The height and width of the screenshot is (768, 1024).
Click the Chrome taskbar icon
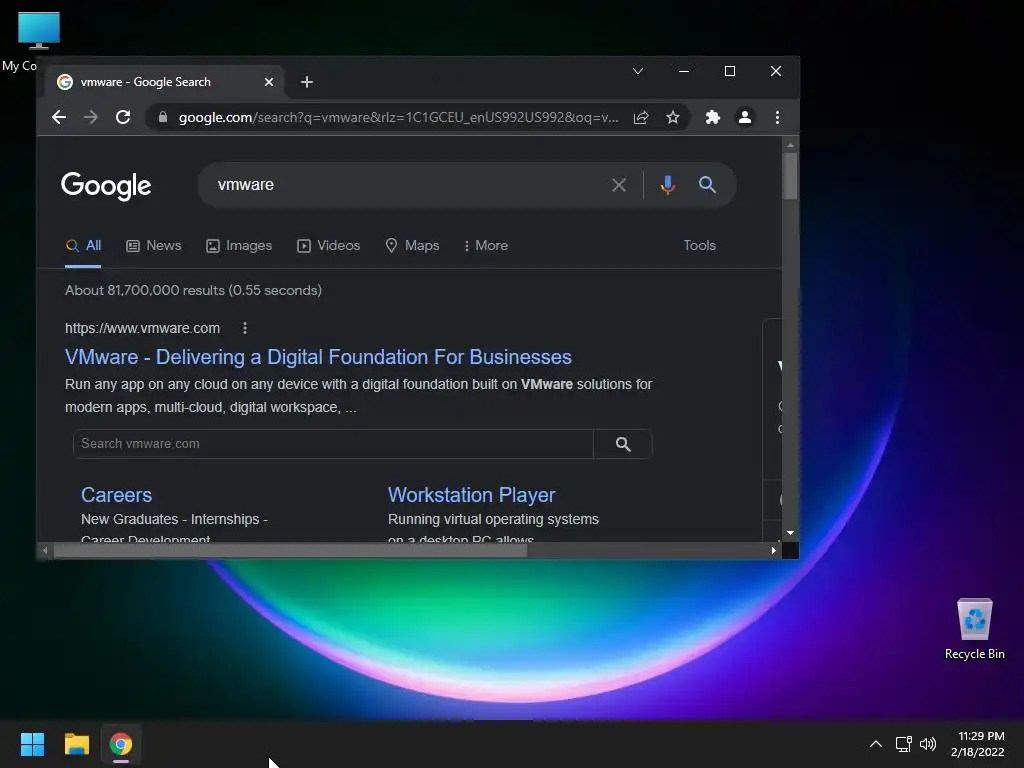[121, 744]
